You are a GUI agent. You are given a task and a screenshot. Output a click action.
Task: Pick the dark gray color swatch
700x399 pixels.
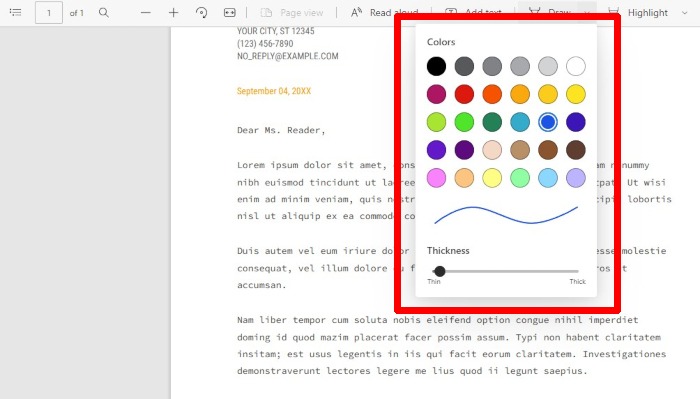[x=464, y=66]
